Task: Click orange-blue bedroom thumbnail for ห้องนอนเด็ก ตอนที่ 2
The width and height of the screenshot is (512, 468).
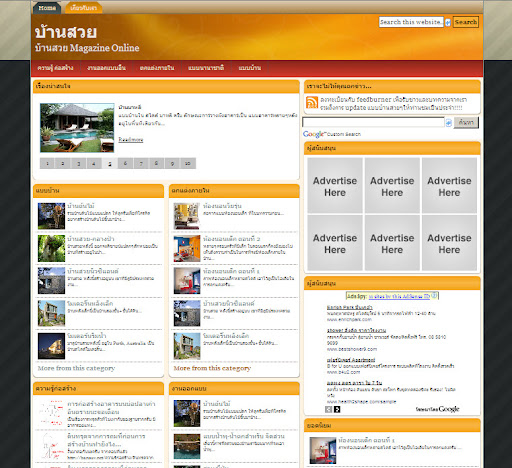Action: coord(187,248)
